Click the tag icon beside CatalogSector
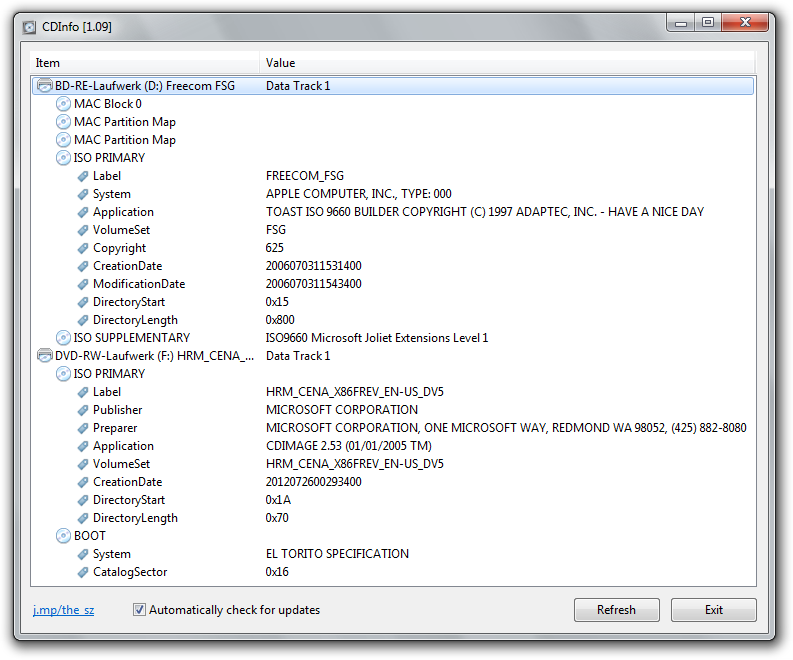This screenshot has height=660, width=793. click(x=82, y=573)
